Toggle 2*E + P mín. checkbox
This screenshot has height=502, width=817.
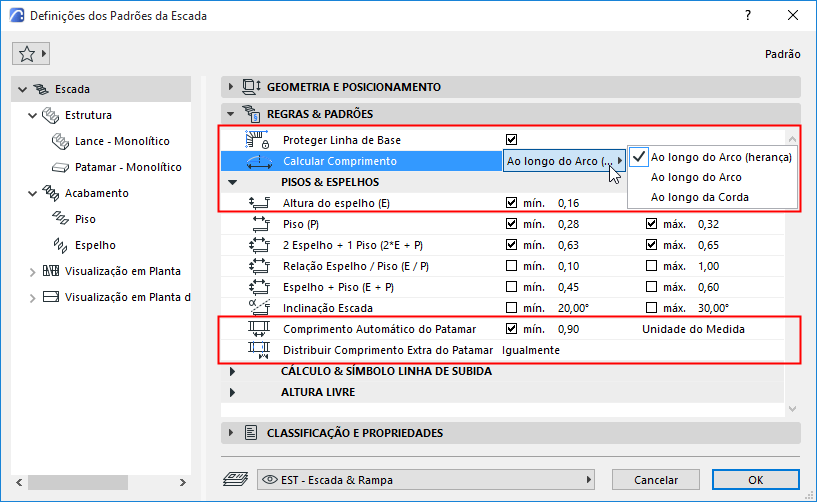(511, 244)
